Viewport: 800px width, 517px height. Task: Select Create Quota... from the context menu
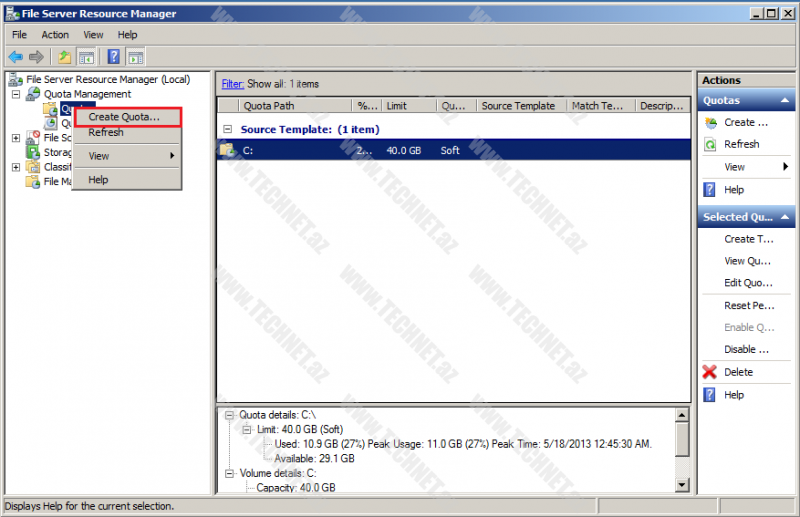pos(124,117)
